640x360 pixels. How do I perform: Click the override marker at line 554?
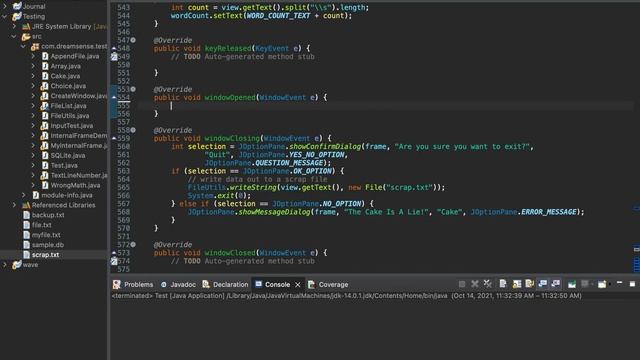pos(114,97)
